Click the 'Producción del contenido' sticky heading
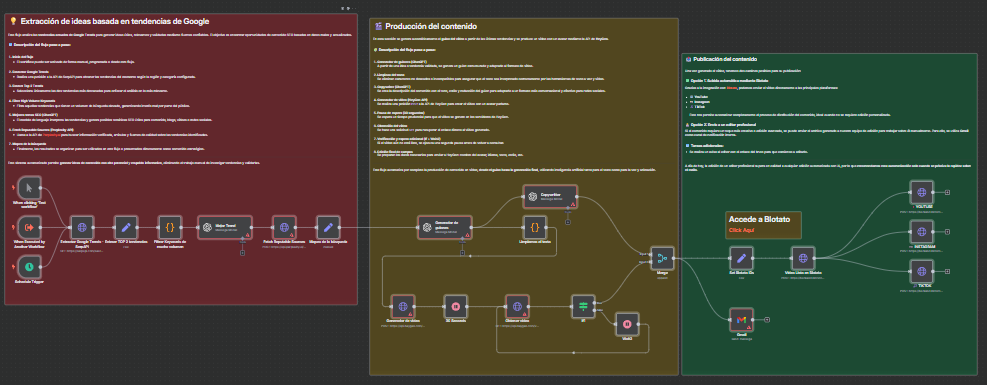 coord(431,26)
